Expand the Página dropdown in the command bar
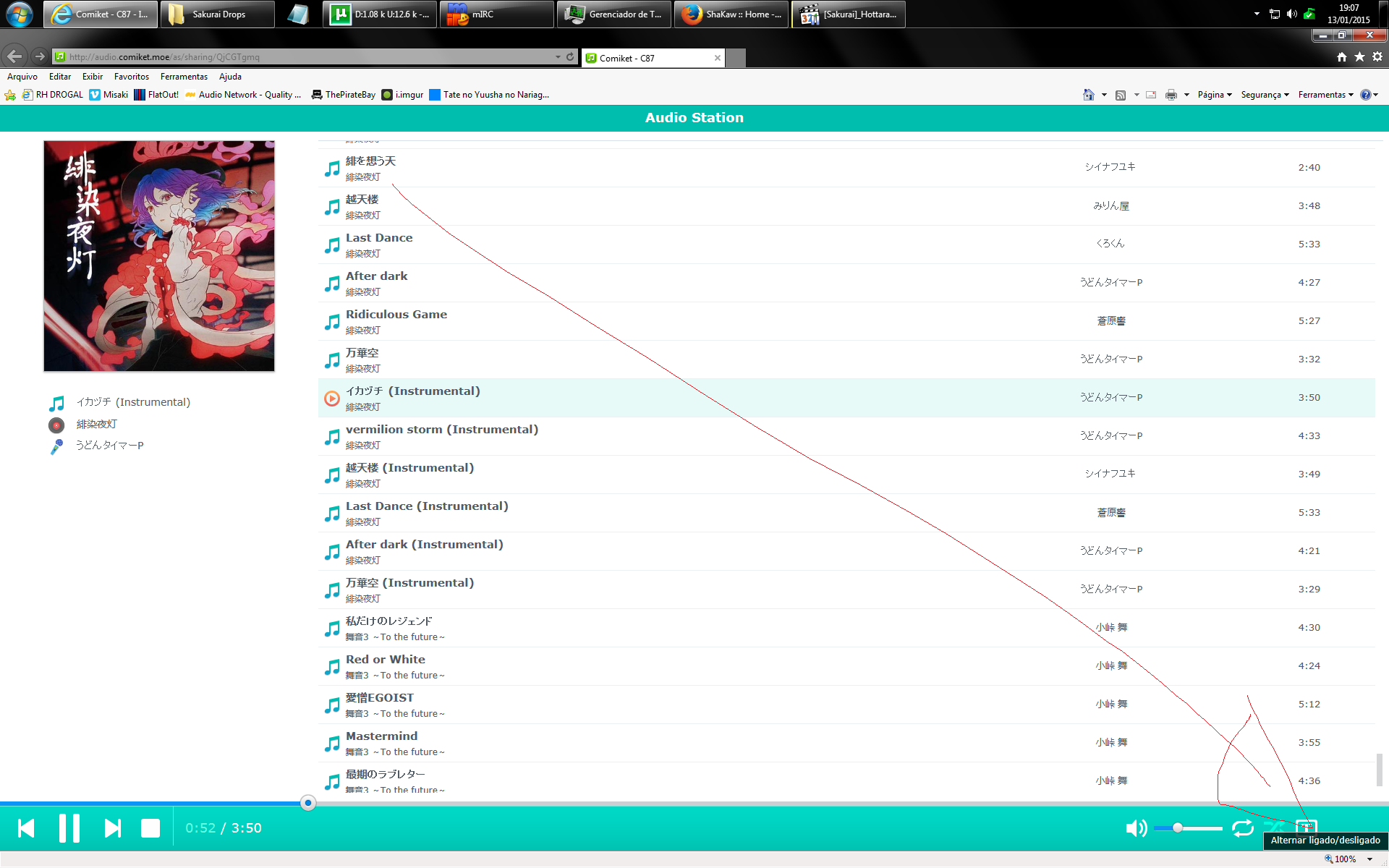Screen dimensions: 1389x868 (x=1215, y=95)
